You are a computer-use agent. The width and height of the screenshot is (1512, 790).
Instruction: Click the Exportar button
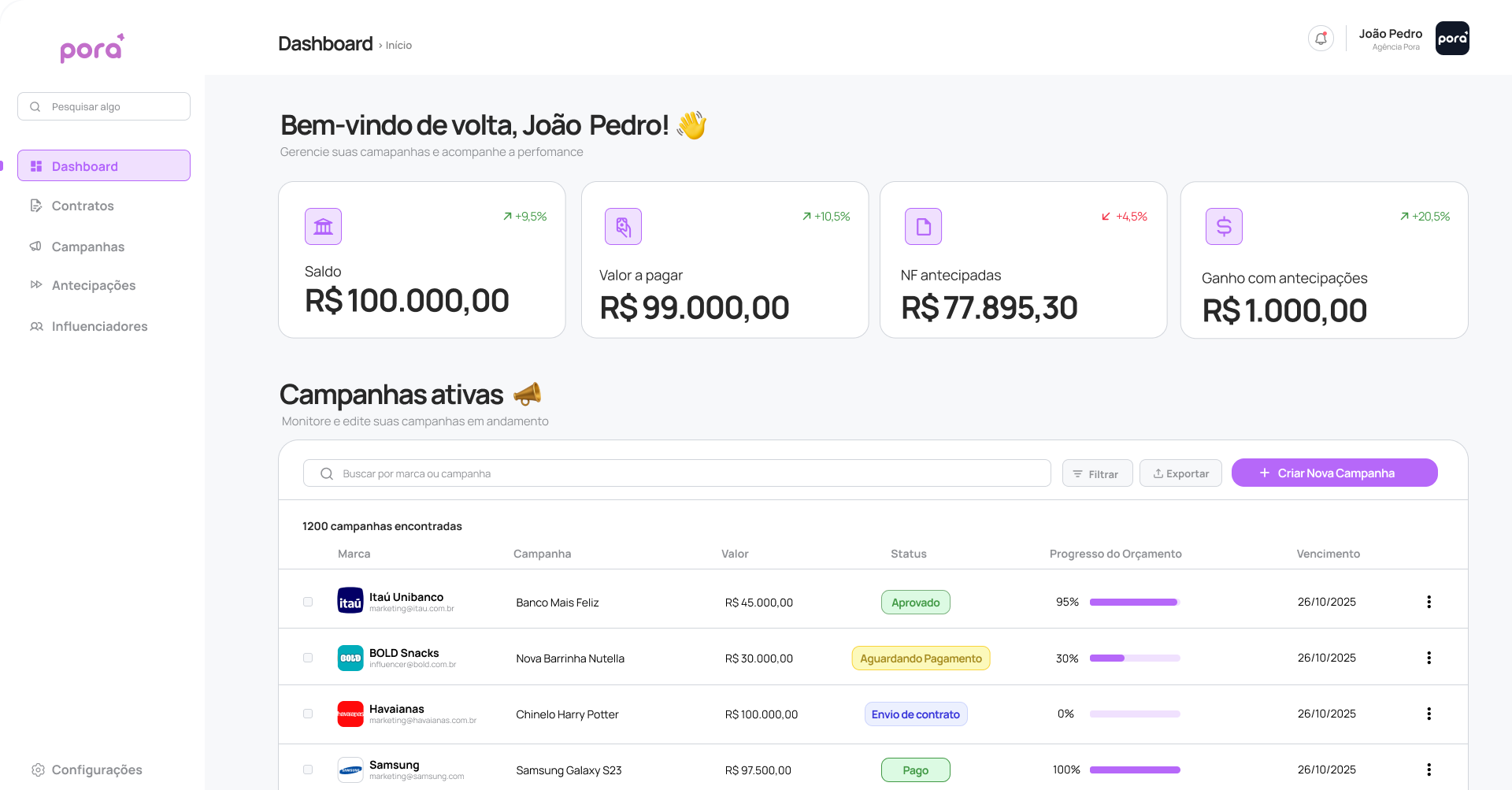click(x=1180, y=473)
